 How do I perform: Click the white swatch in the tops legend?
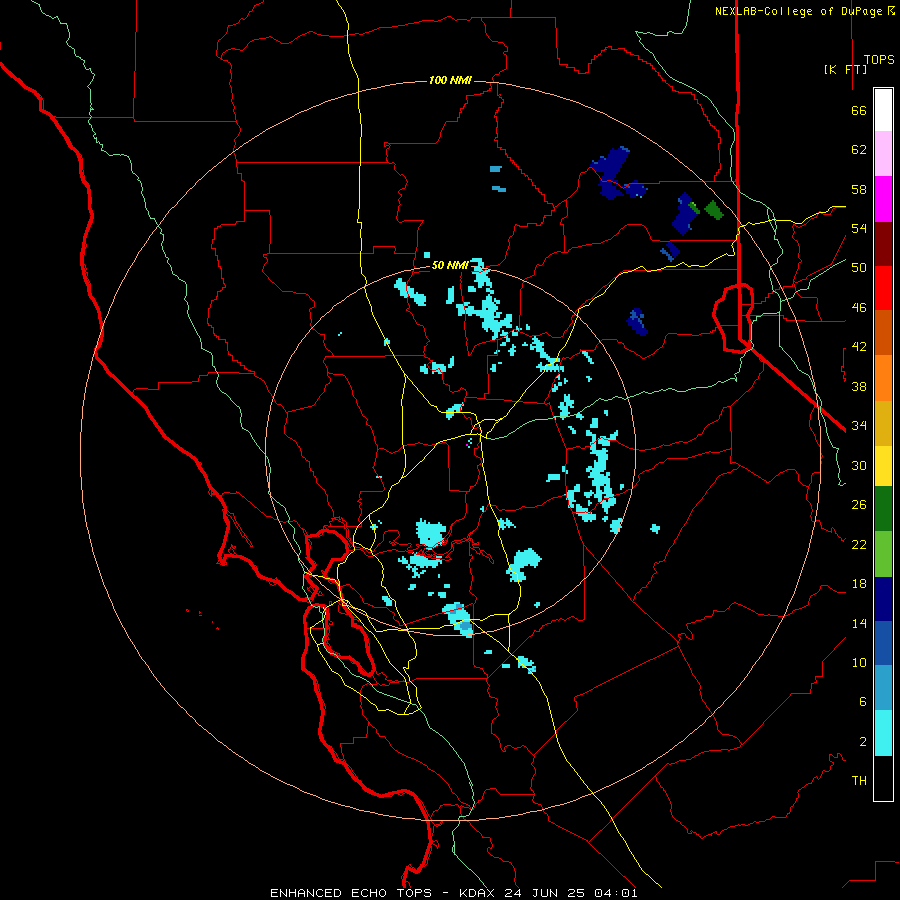(x=883, y=110)
